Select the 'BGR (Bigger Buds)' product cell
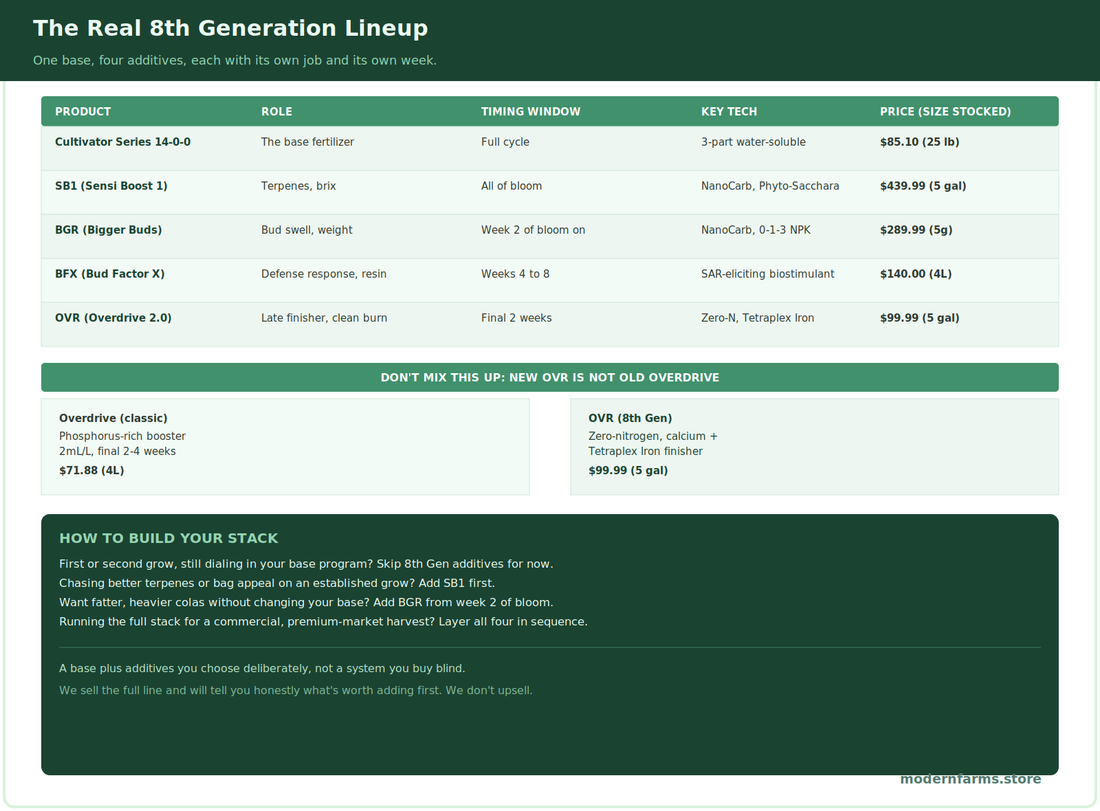Viewport: 1100px width, 811px height. (x=108, y=230)
